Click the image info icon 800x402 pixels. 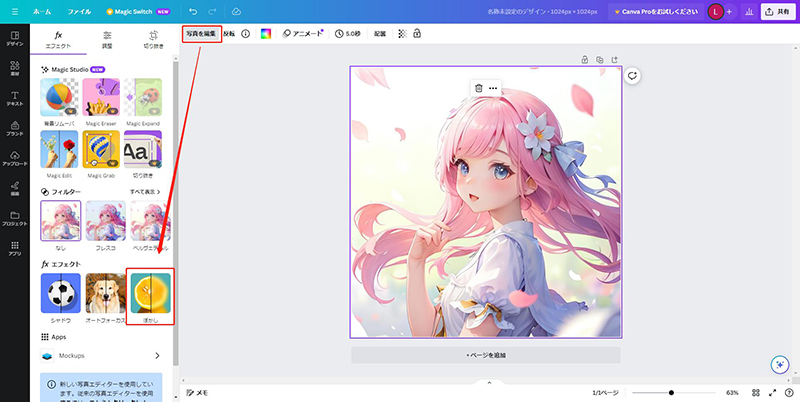tap(245, 34)
